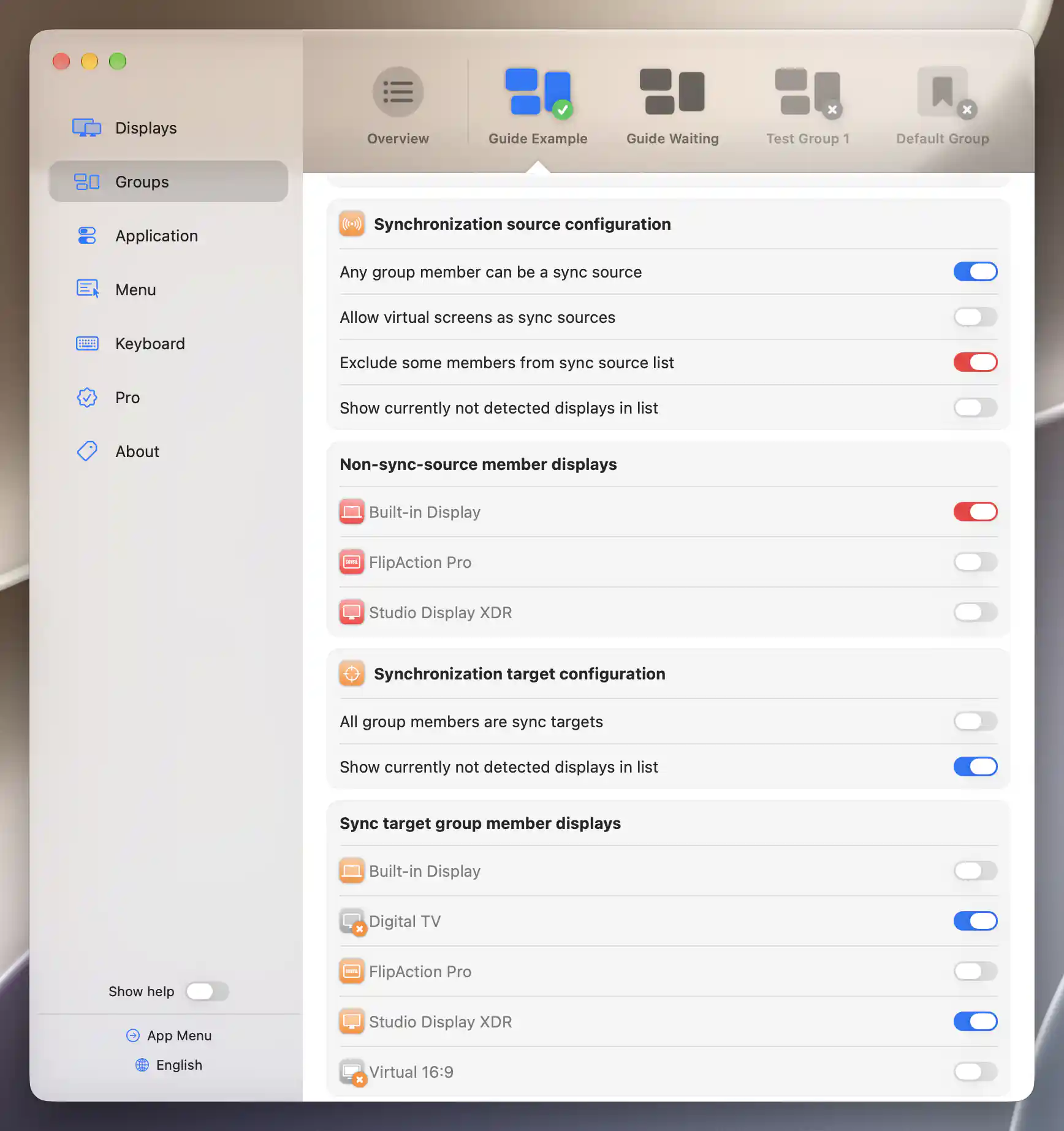Enable FlipAction Pro as sync target

point(975,972)
